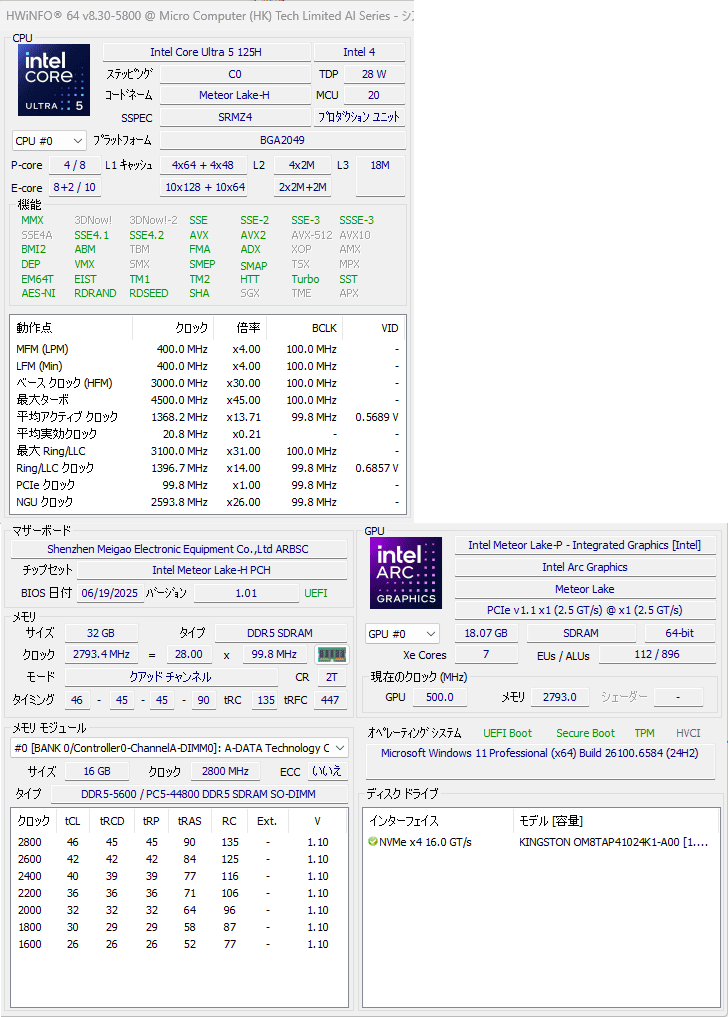Open the GPU #0 selector dropdown

pos(403,634)
